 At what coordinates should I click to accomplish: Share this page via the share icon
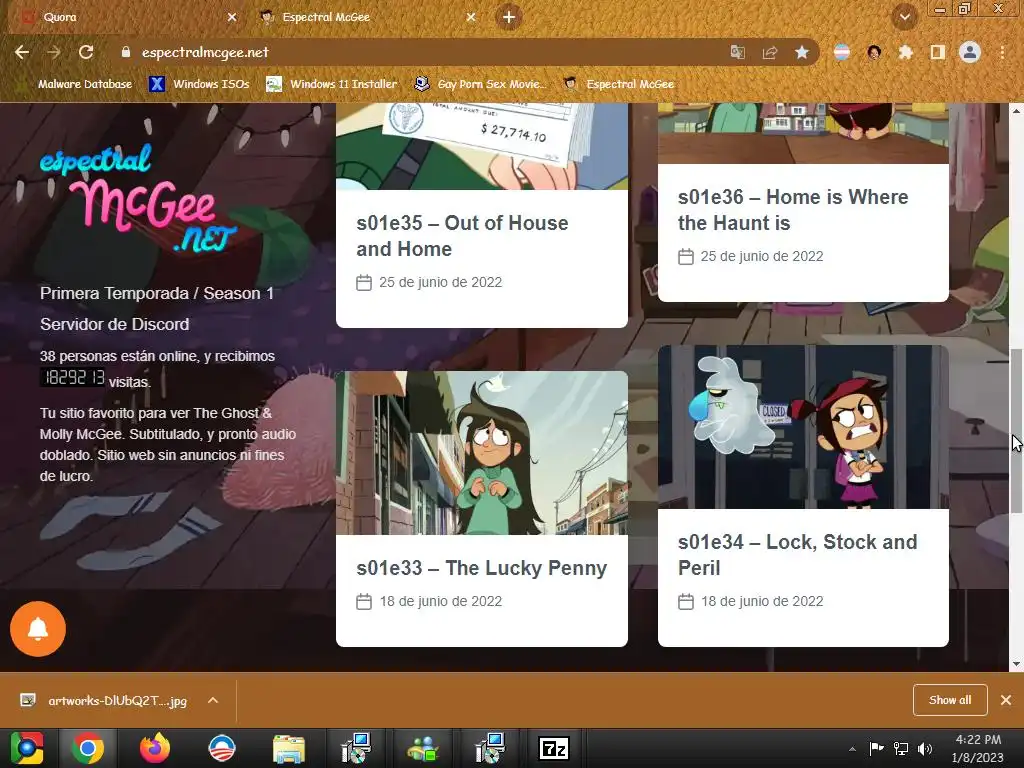click(769, 52)
